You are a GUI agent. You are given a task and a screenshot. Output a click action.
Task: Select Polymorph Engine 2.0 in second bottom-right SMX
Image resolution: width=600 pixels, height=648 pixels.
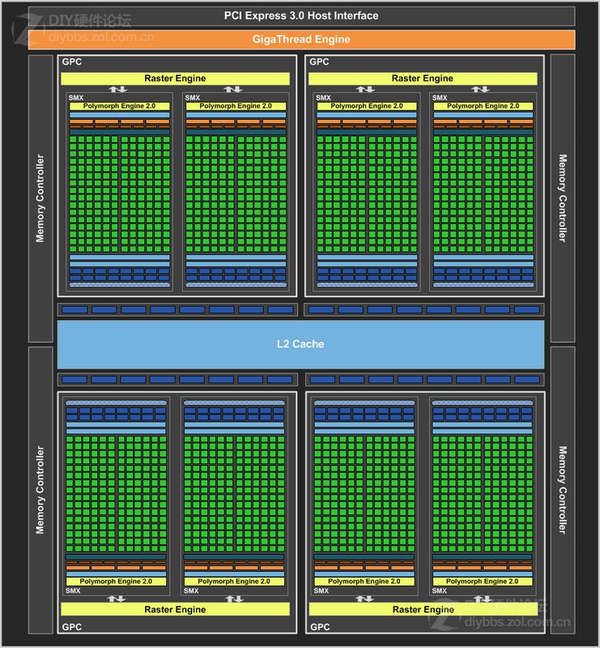pyautogui.click(x=482, y=581)
